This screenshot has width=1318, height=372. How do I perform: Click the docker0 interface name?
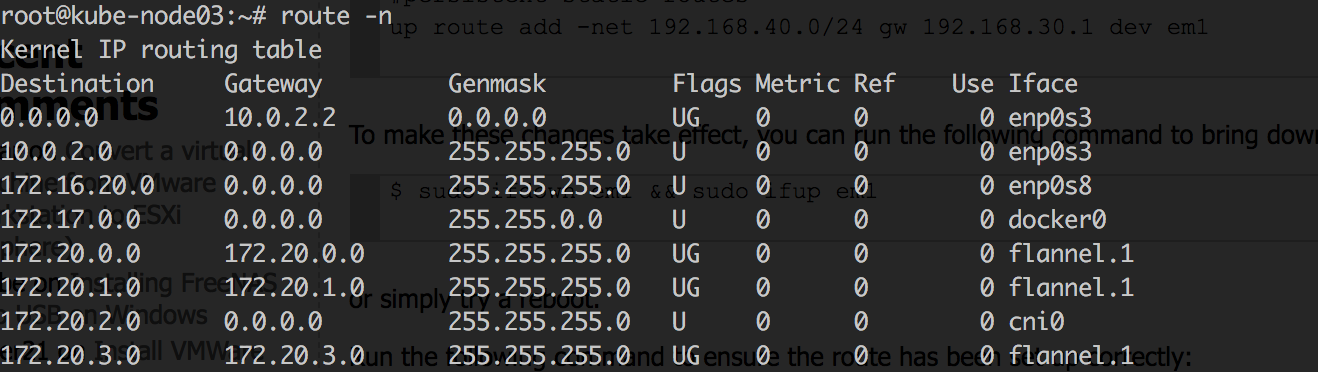[x=1057, y=220]
